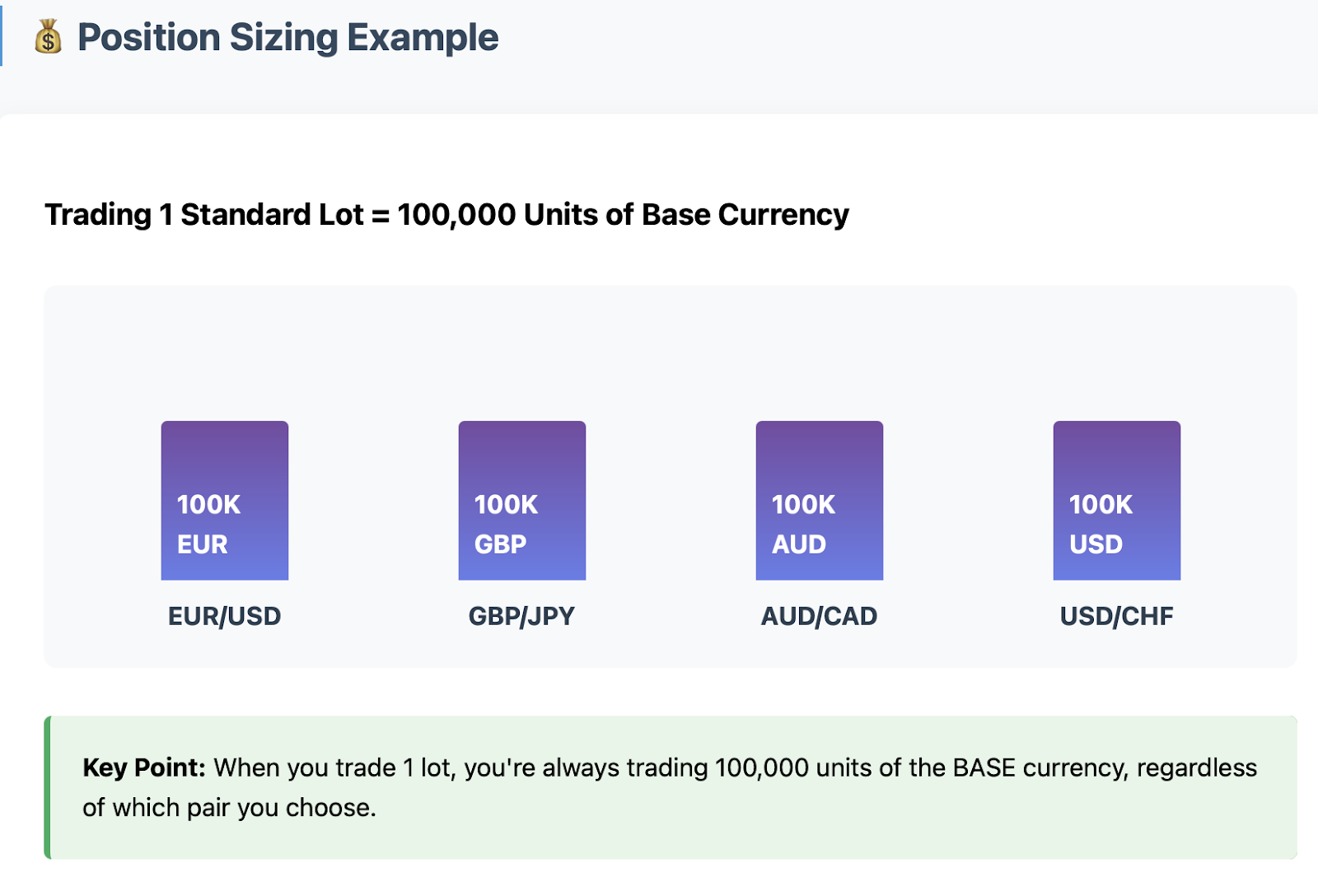Click "of which pair you choose" text
The height and width of the screenshot is (896, 1318).
coord(229,808)
